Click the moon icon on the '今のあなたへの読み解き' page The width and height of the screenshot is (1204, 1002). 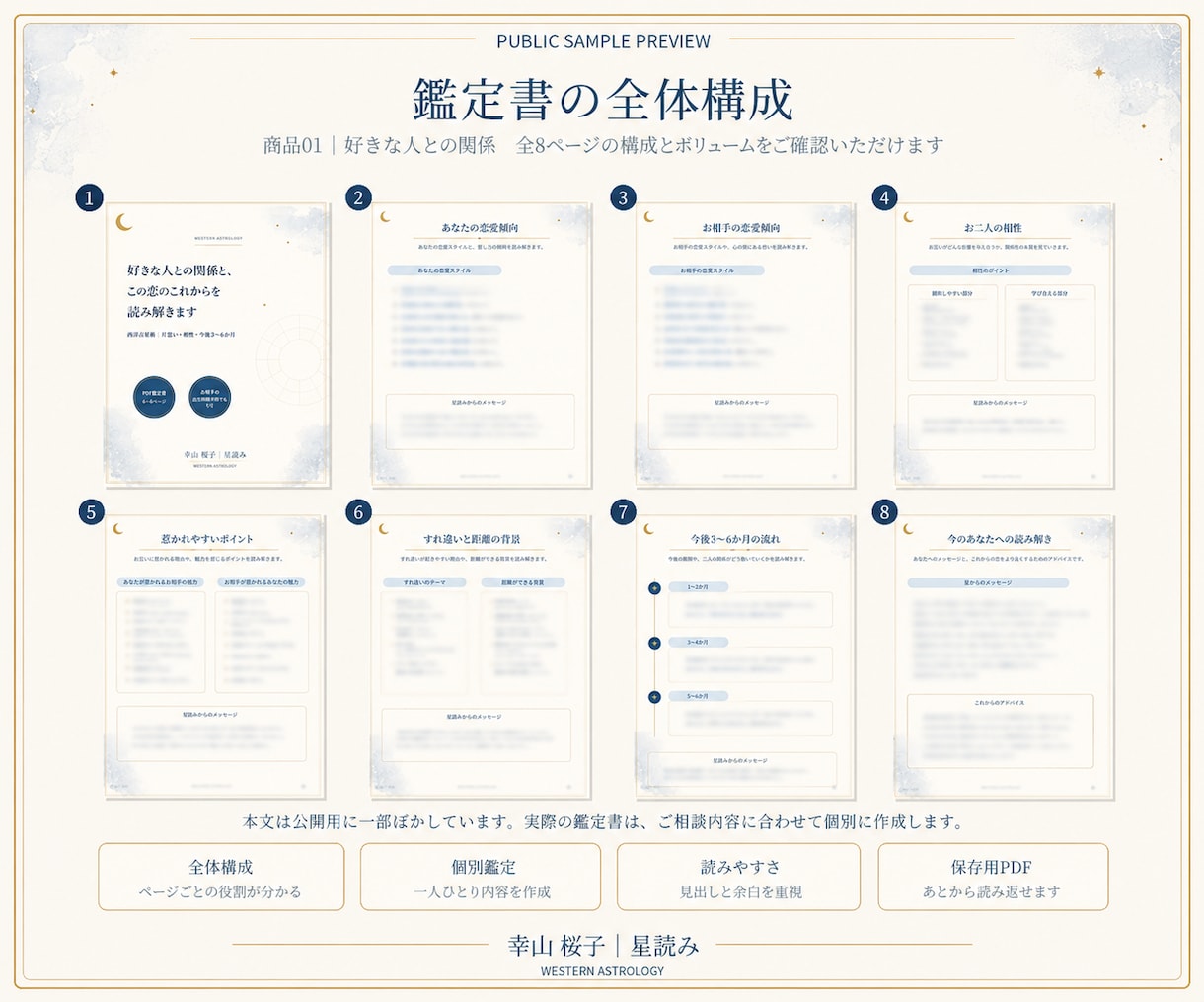coord(909,529)
